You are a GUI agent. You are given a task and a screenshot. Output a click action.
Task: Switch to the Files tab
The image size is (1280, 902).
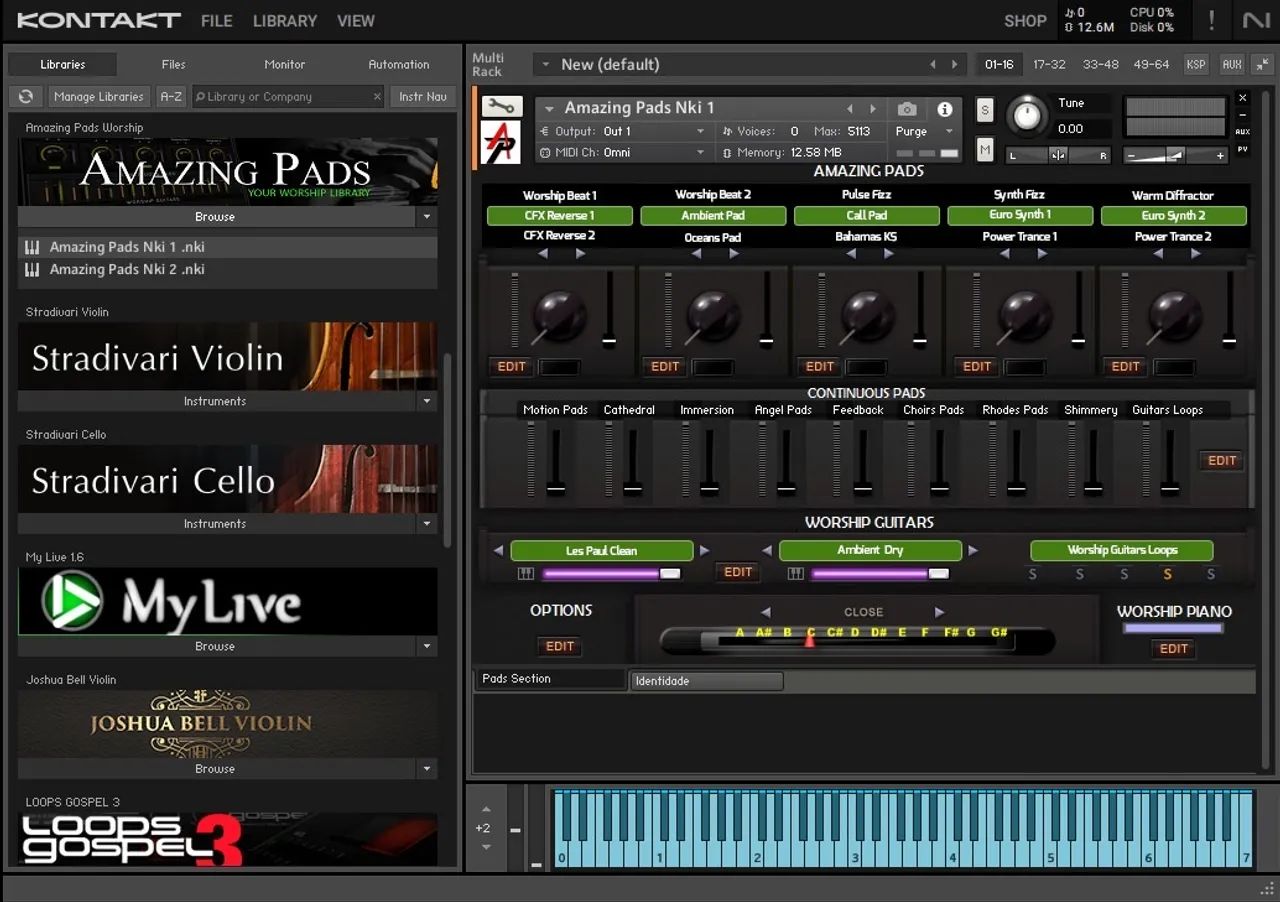point(173,64)
